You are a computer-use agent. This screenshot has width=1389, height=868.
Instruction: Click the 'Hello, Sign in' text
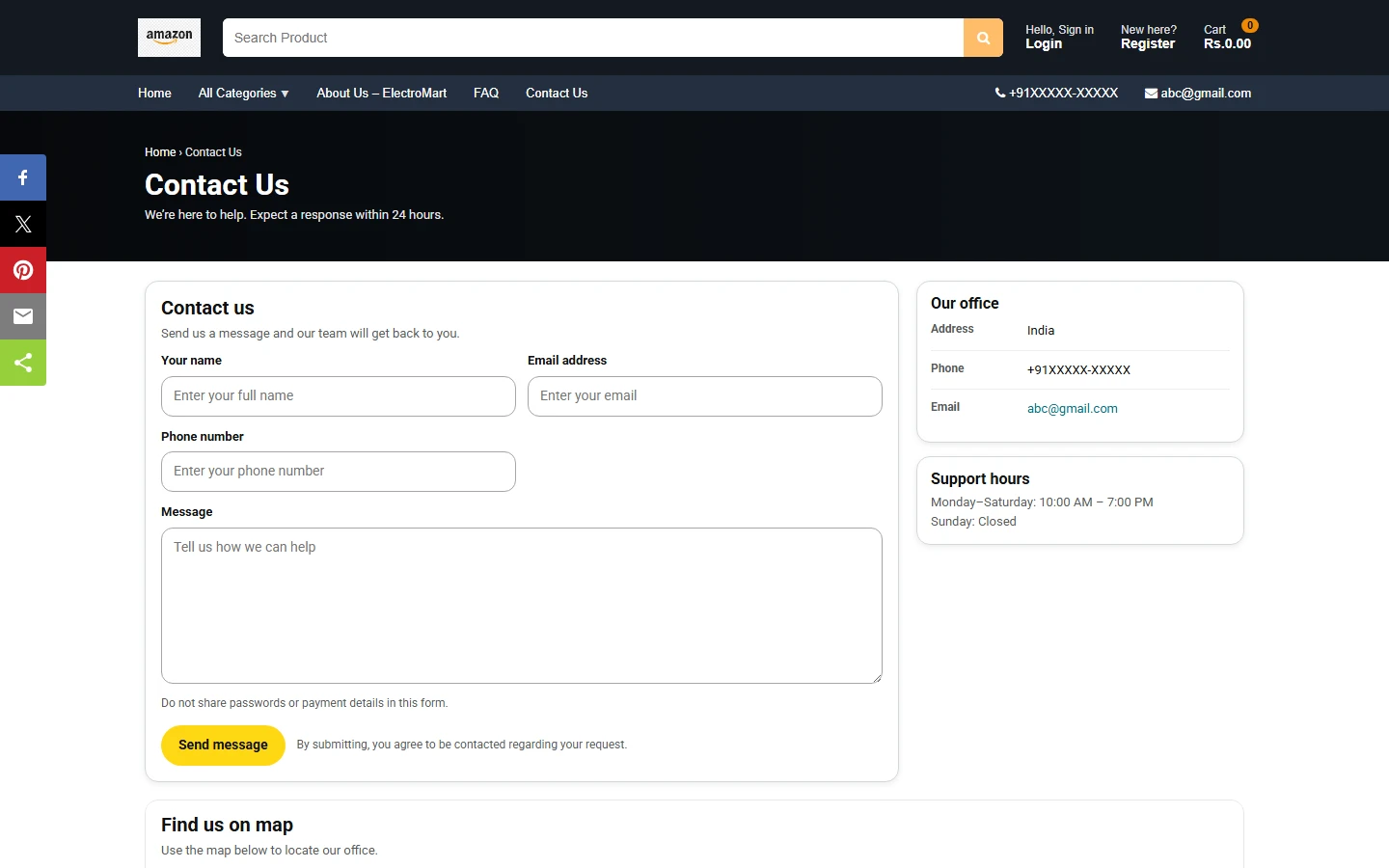(1059, 30)
